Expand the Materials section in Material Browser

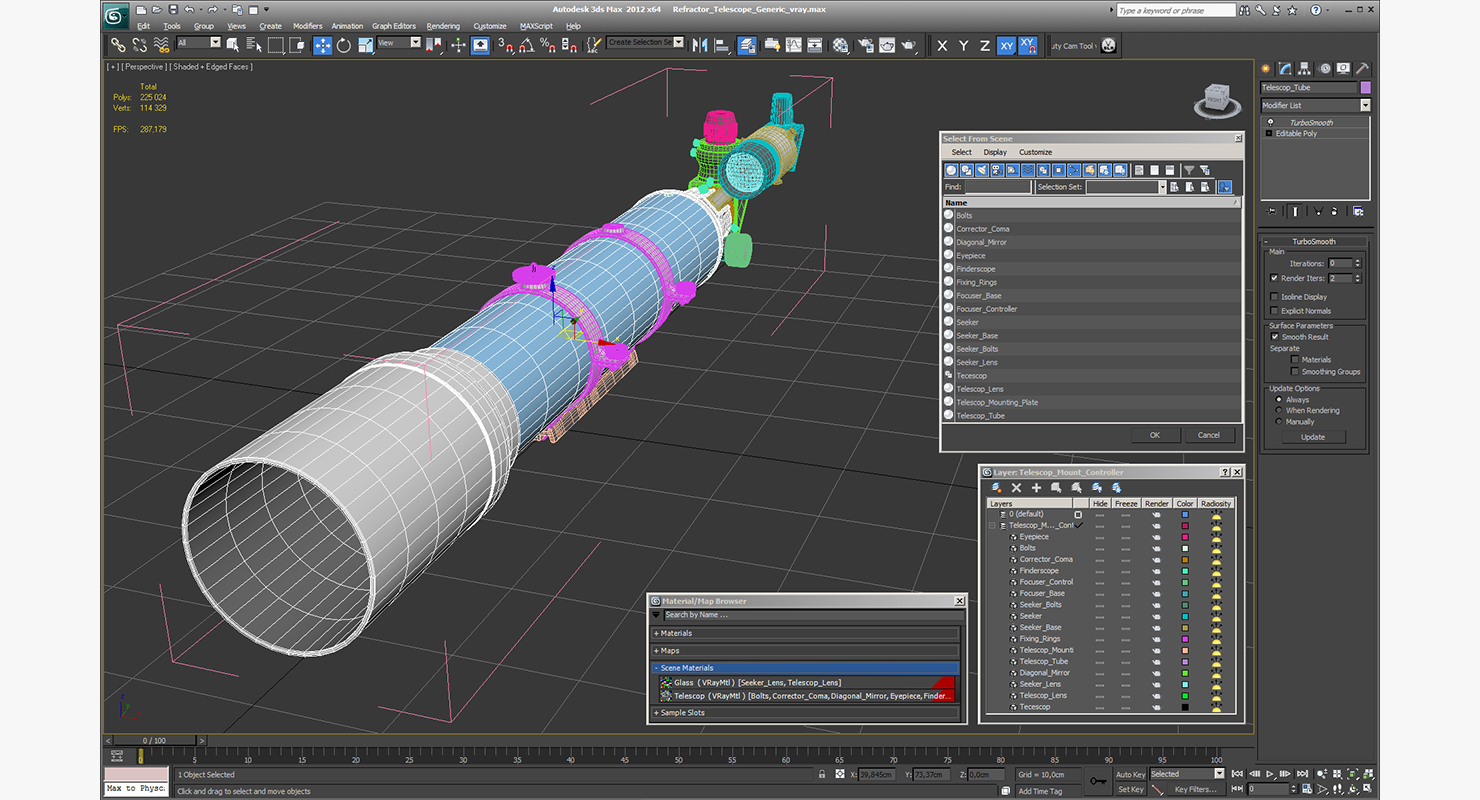(x=805, y=633)
